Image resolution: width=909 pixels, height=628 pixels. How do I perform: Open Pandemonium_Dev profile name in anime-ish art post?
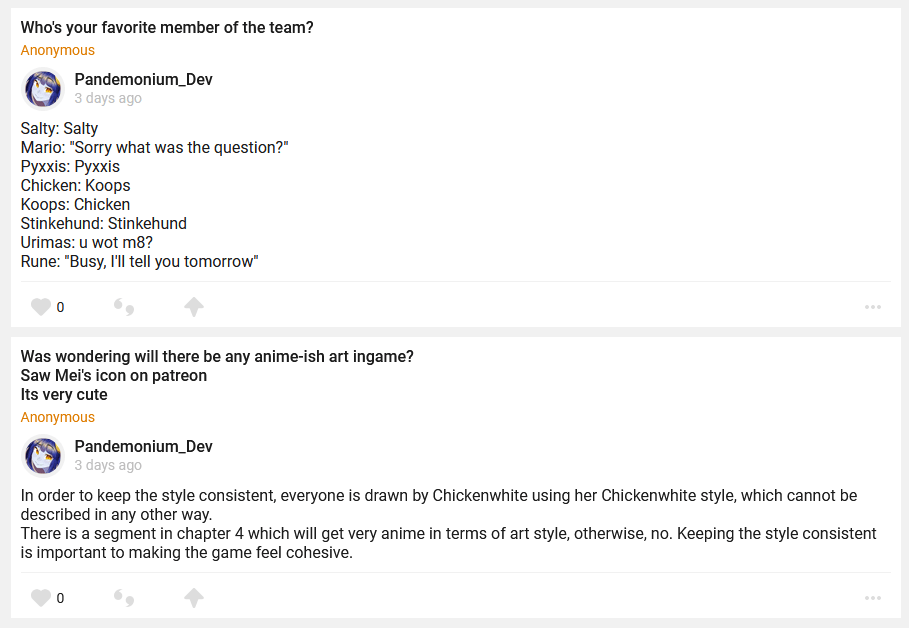click(x=143, y=447)
